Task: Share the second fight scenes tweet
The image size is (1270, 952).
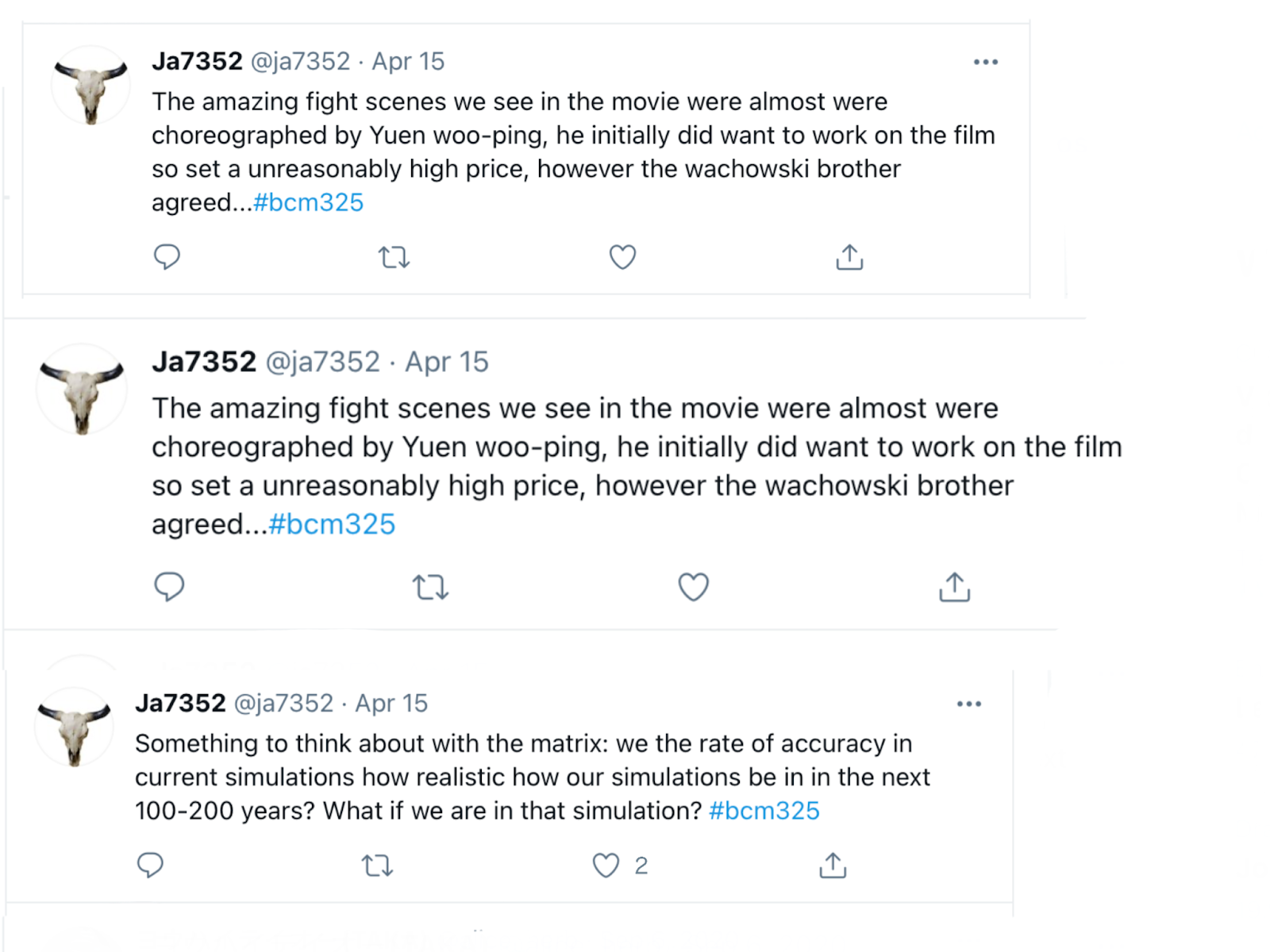Action: 954,587
